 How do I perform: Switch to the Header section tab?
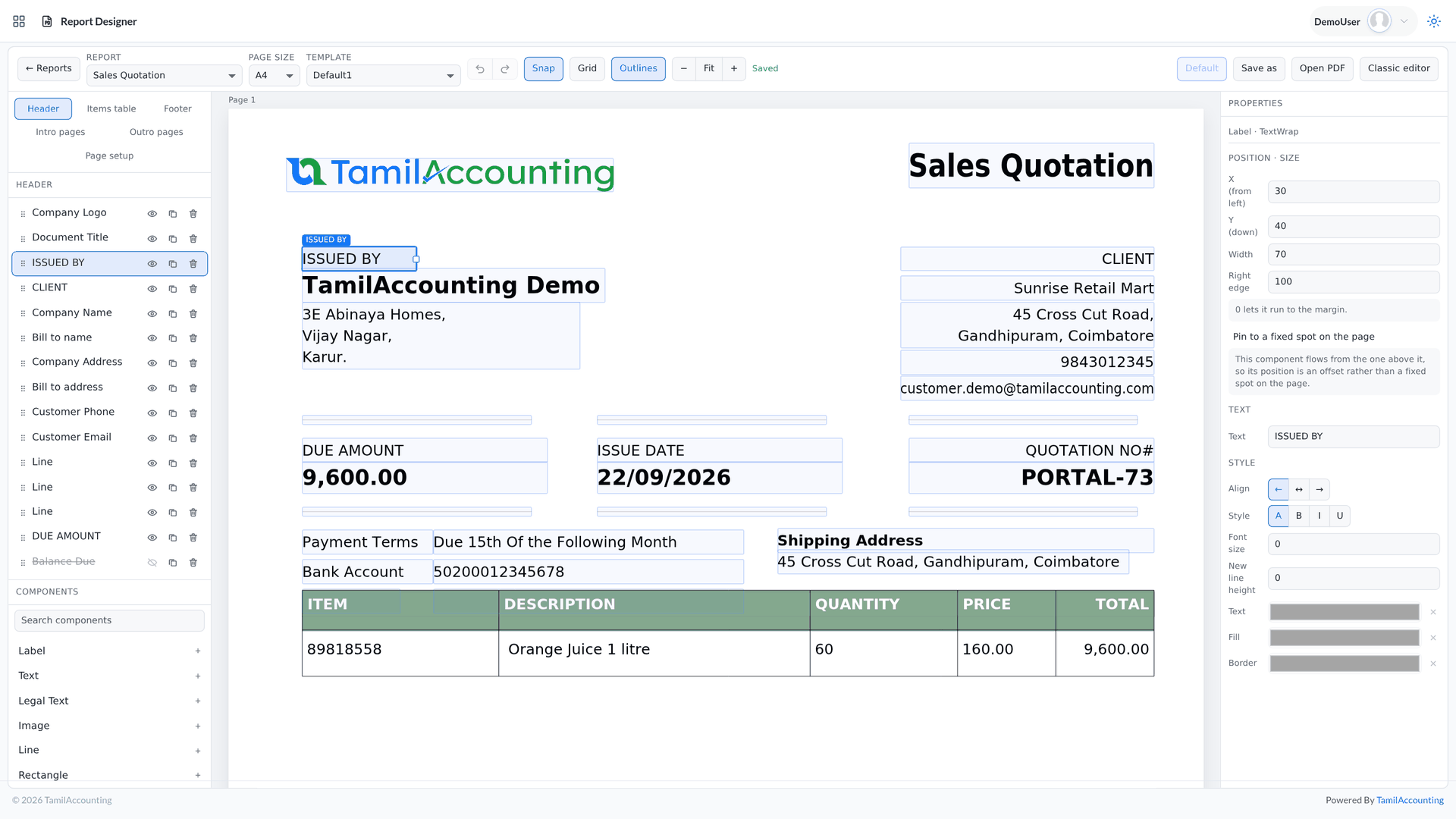[43, 109]
